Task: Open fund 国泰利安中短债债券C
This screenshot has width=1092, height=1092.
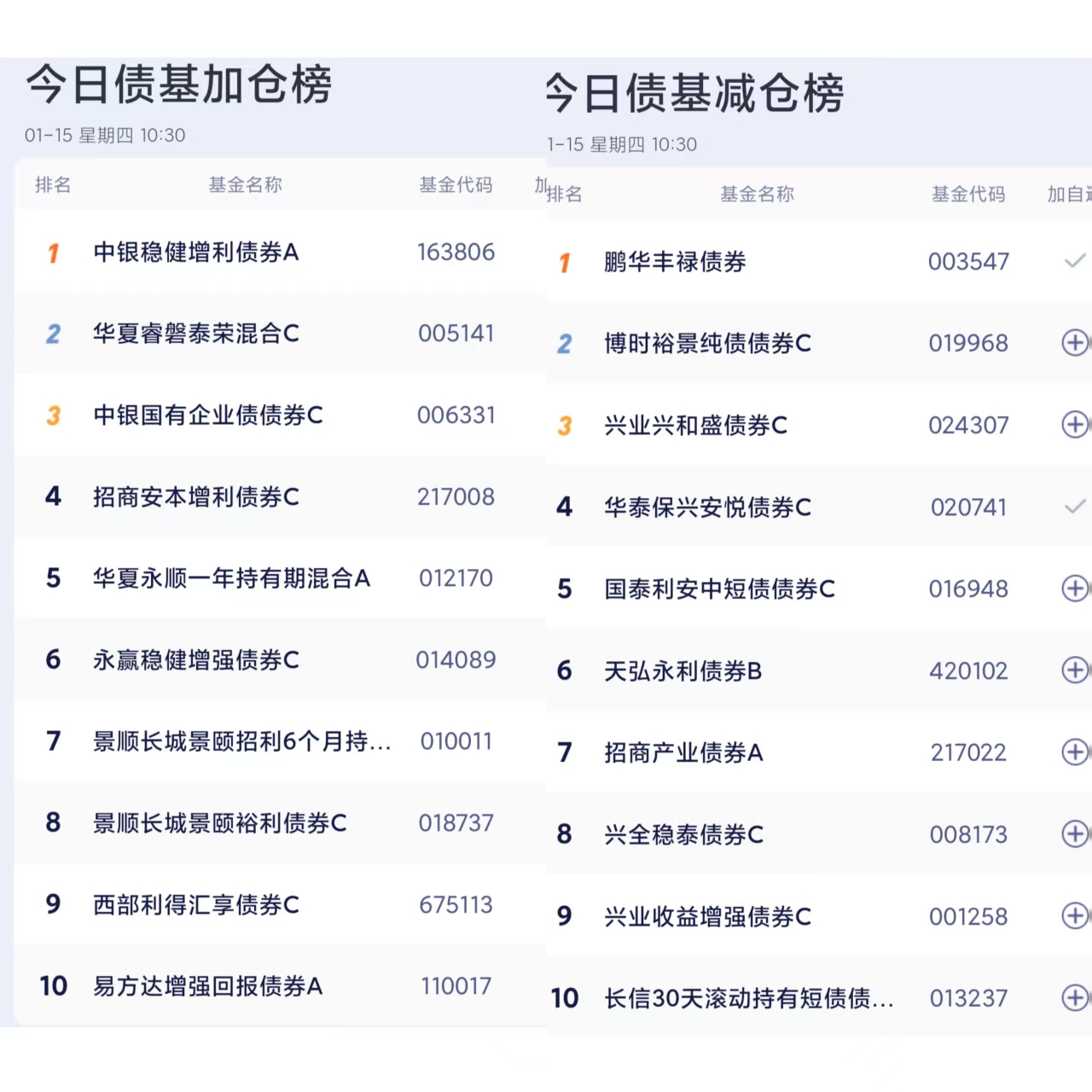Action: pos(720,590)
